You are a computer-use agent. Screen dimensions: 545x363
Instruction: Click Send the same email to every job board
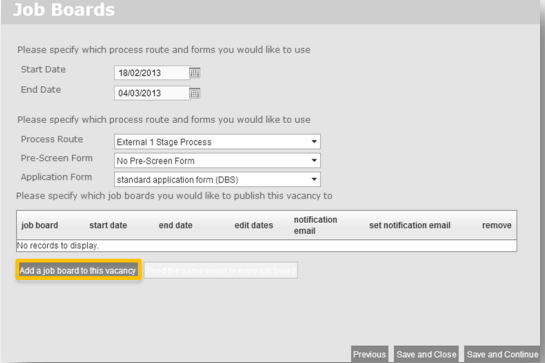point(221,270)
